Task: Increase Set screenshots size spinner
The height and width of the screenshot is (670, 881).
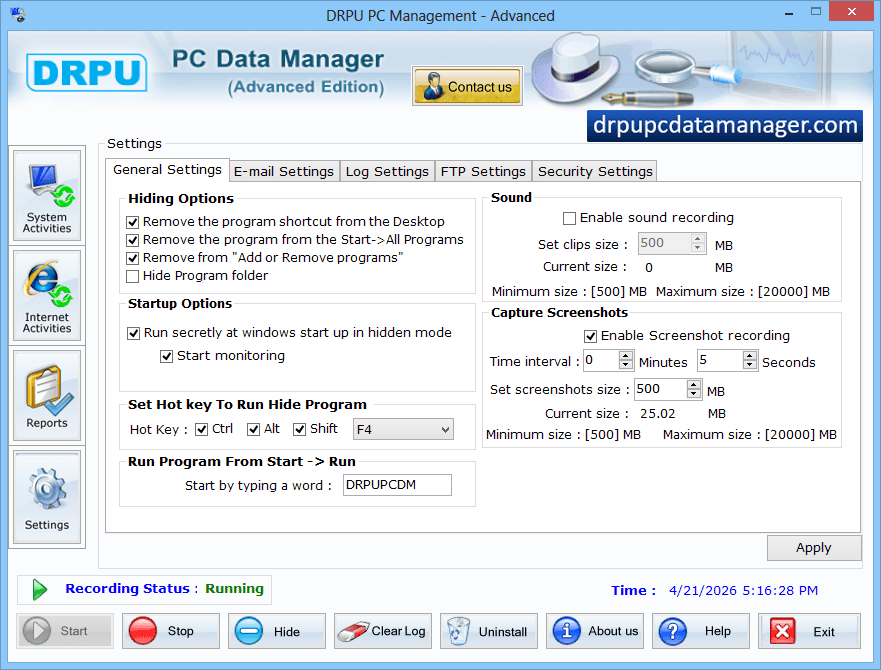Action: (694, 384)
